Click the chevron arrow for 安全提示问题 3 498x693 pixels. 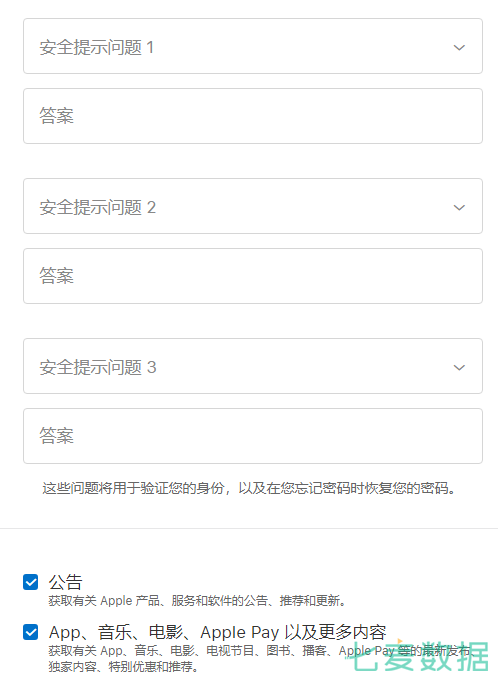459,367
